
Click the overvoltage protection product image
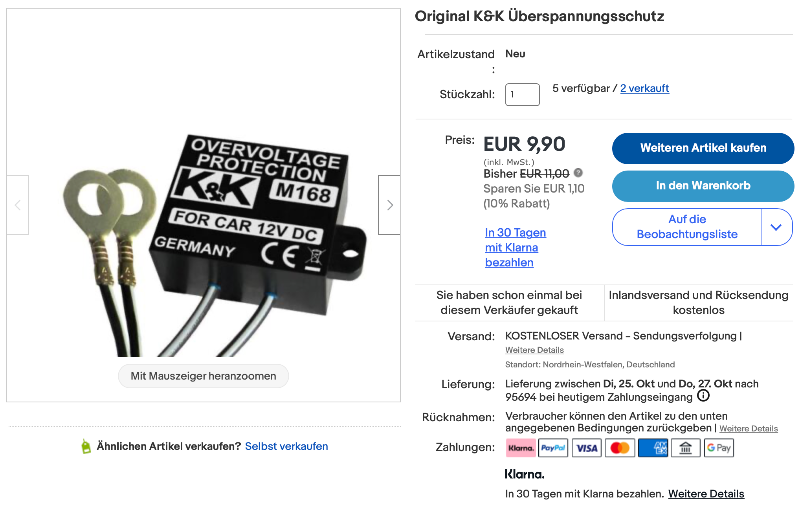click(214, 245)
